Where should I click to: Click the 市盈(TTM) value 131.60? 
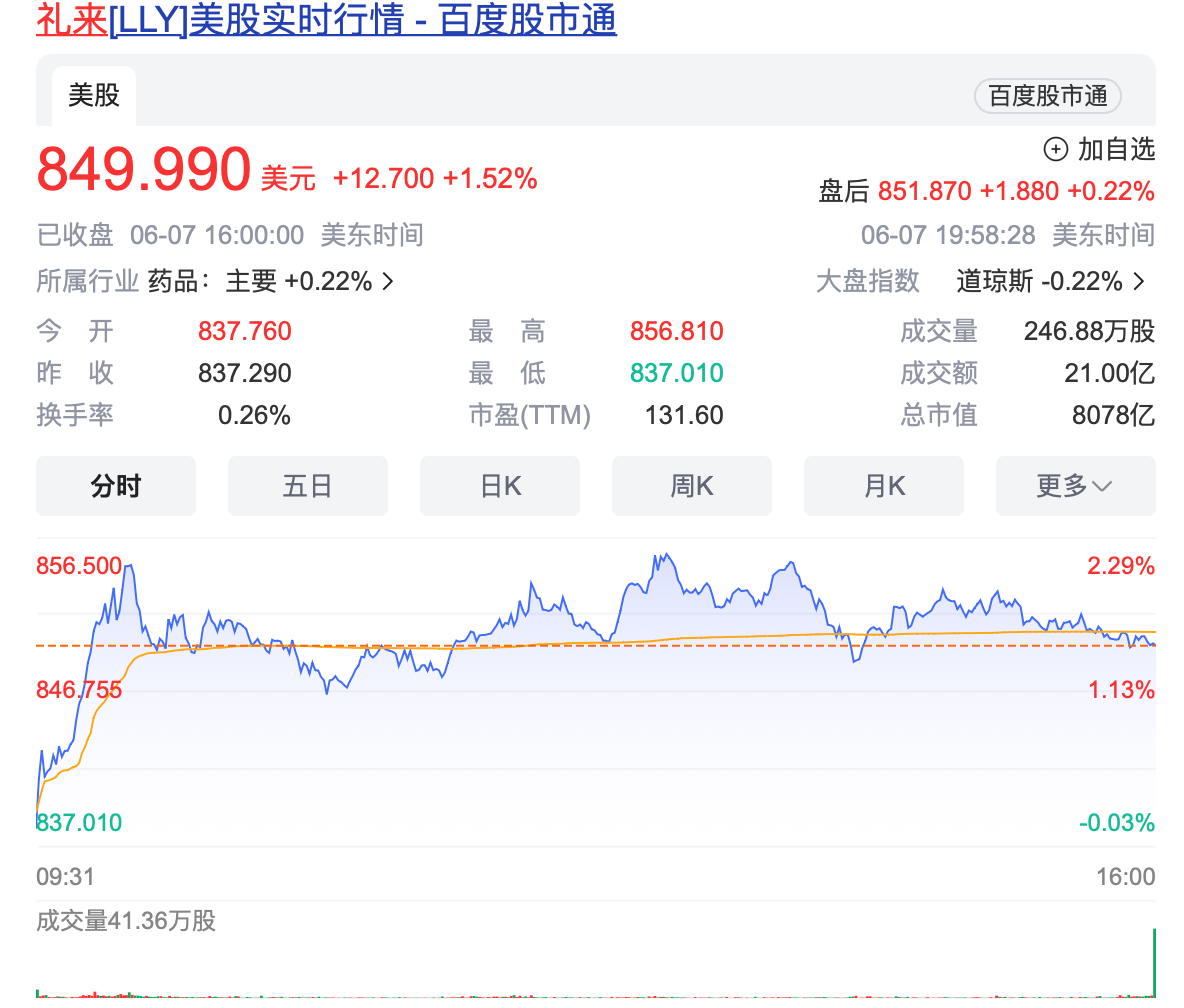coord(684,415)
